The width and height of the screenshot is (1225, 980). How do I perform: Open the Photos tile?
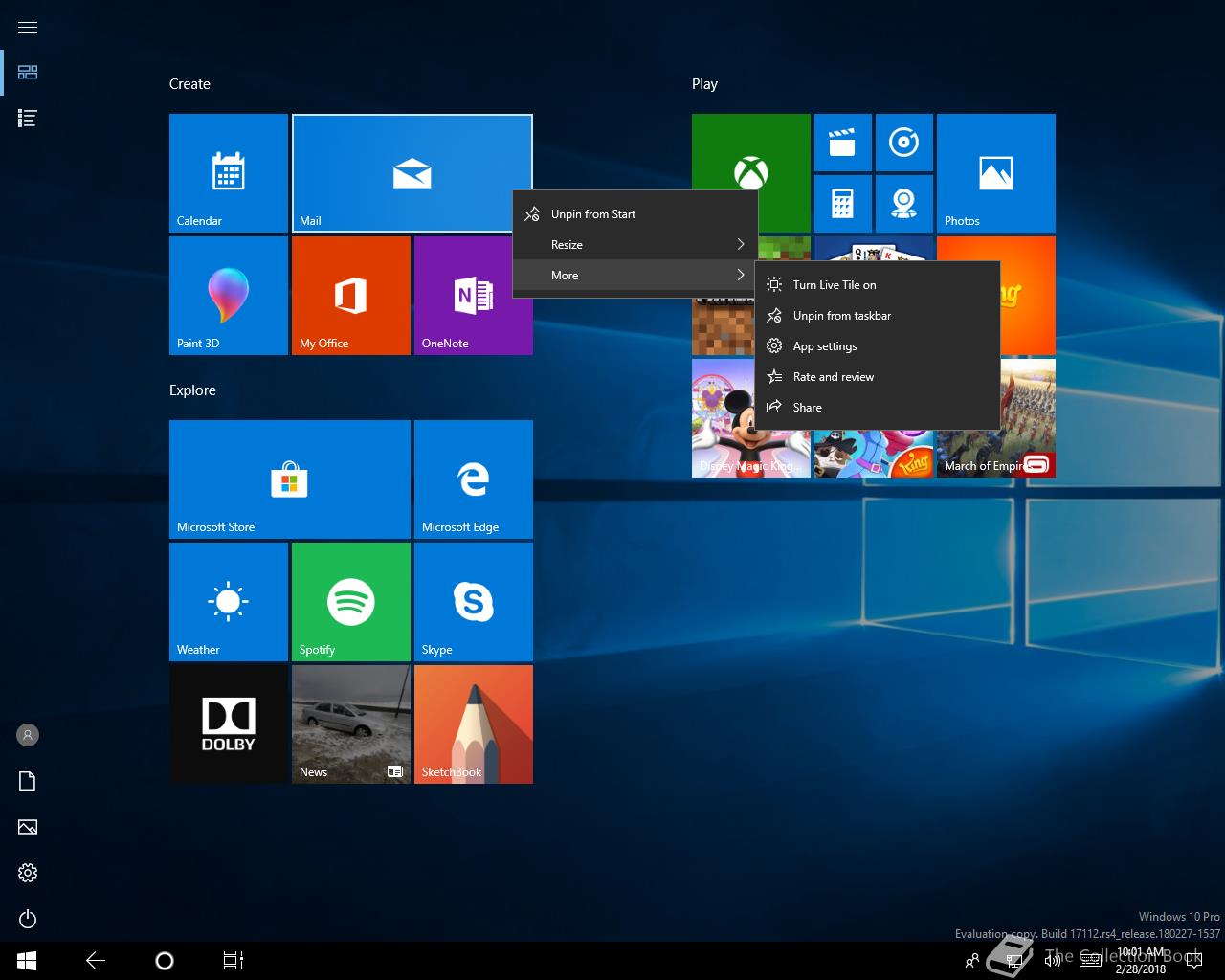point(996,173)
